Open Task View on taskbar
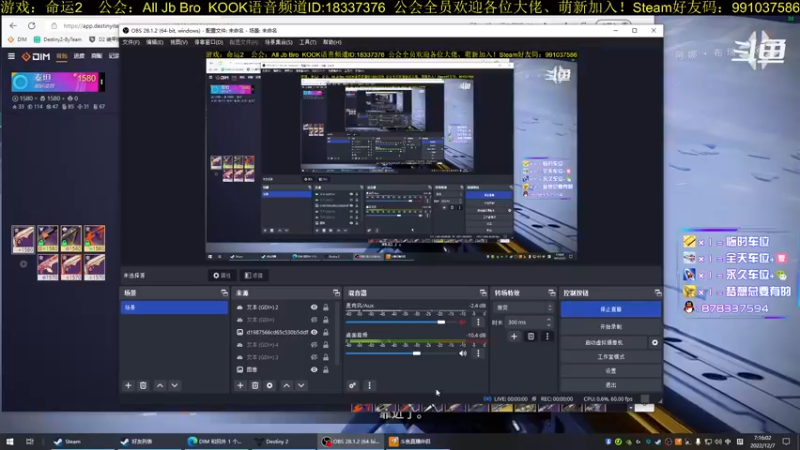The width and height of the screenshot is (800, 450). point(30,441)
